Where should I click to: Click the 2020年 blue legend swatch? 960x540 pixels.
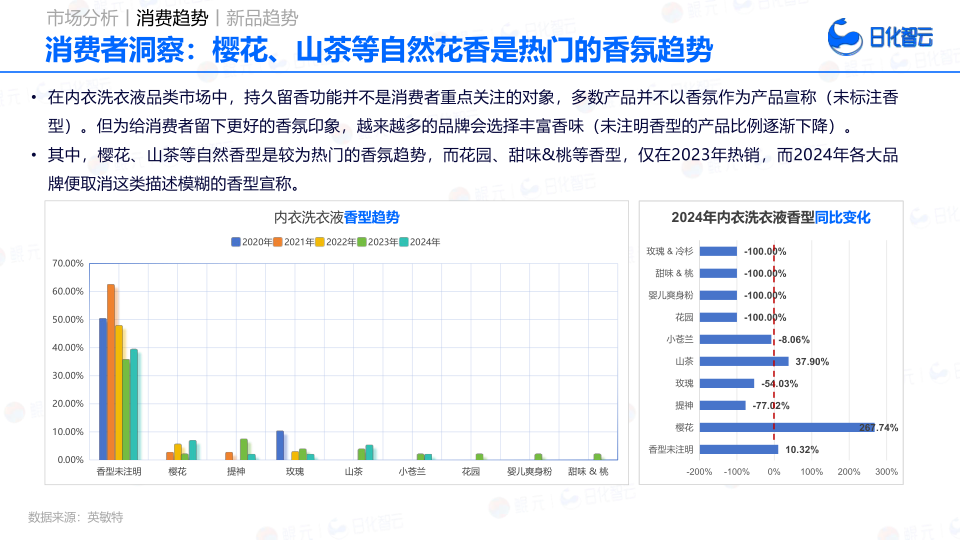[x=236, y=242]
